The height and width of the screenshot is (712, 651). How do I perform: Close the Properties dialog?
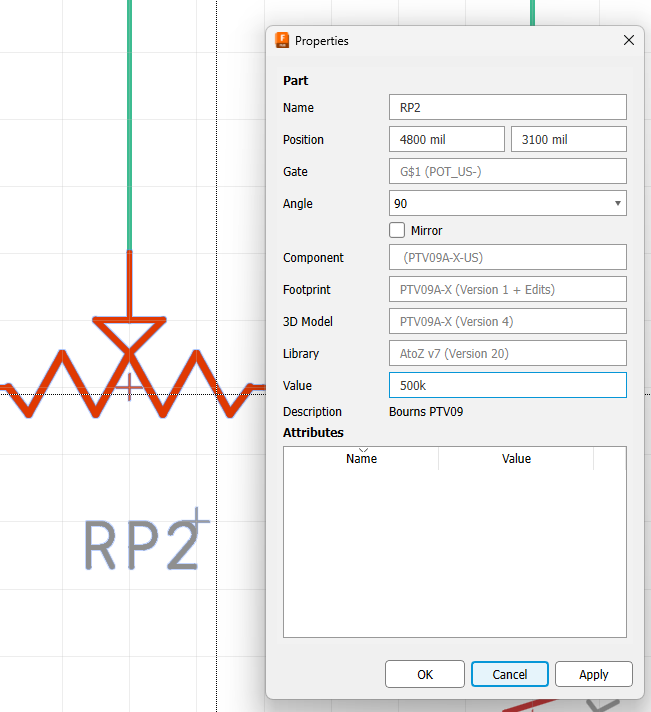tap(628, 40)
